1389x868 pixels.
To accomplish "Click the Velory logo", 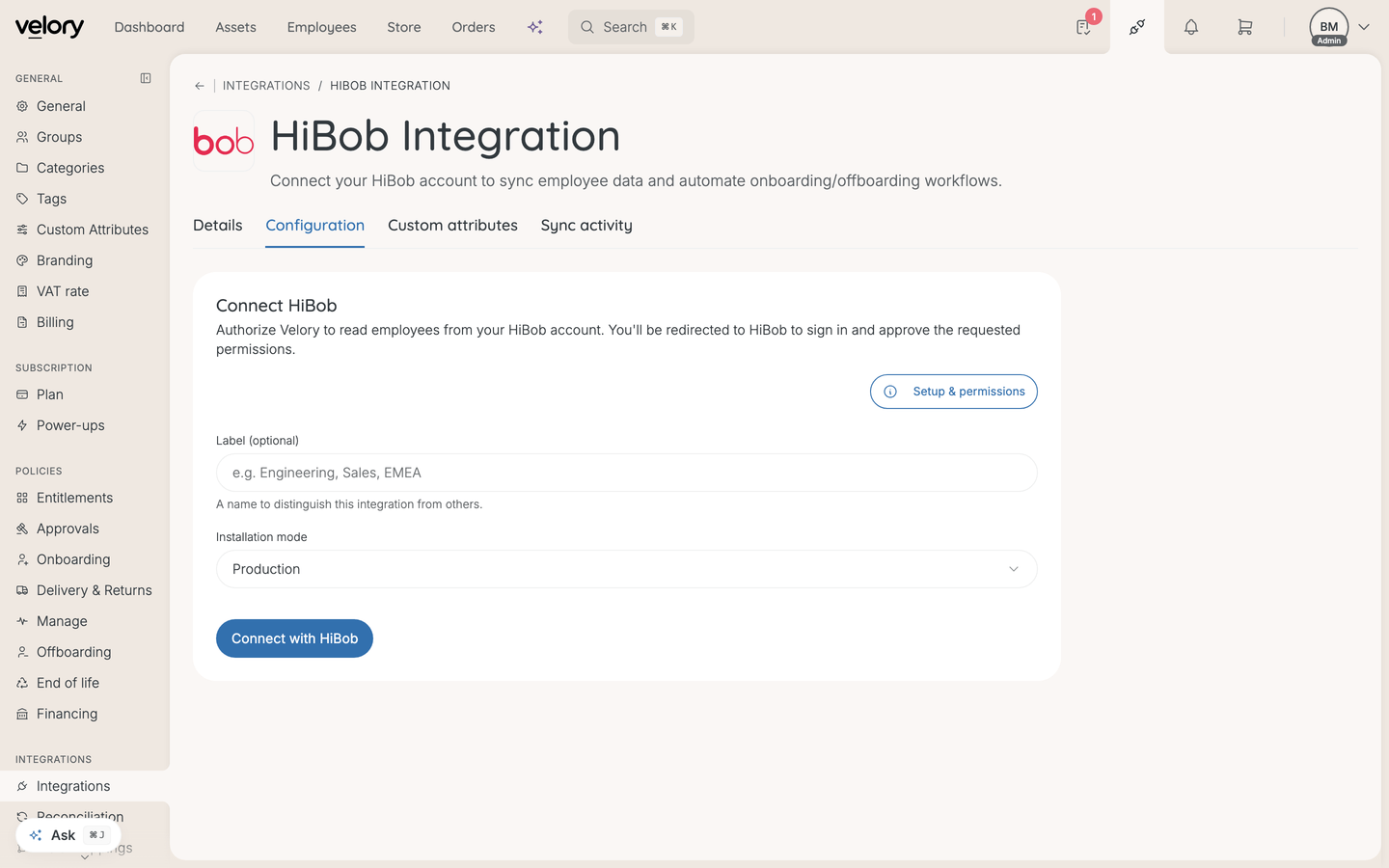I will [49, 27].
